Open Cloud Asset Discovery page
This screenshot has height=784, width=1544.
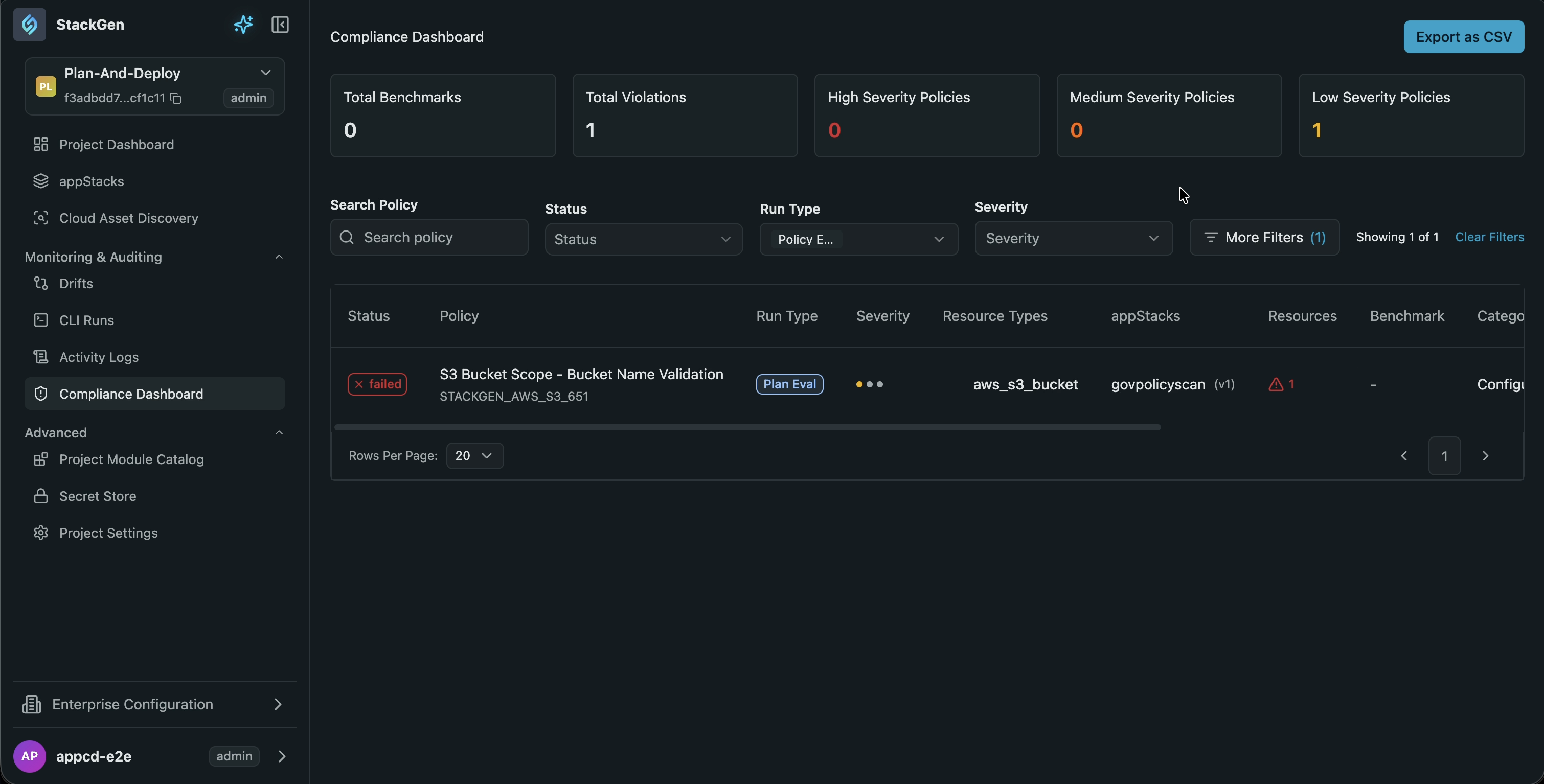pos(154,218)
